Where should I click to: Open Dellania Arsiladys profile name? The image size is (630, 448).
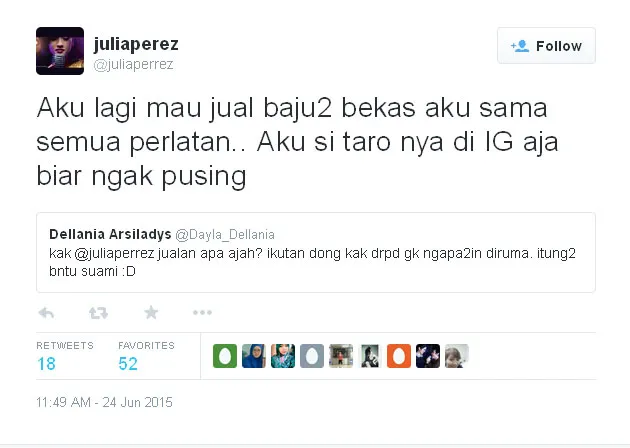point(110,234)
